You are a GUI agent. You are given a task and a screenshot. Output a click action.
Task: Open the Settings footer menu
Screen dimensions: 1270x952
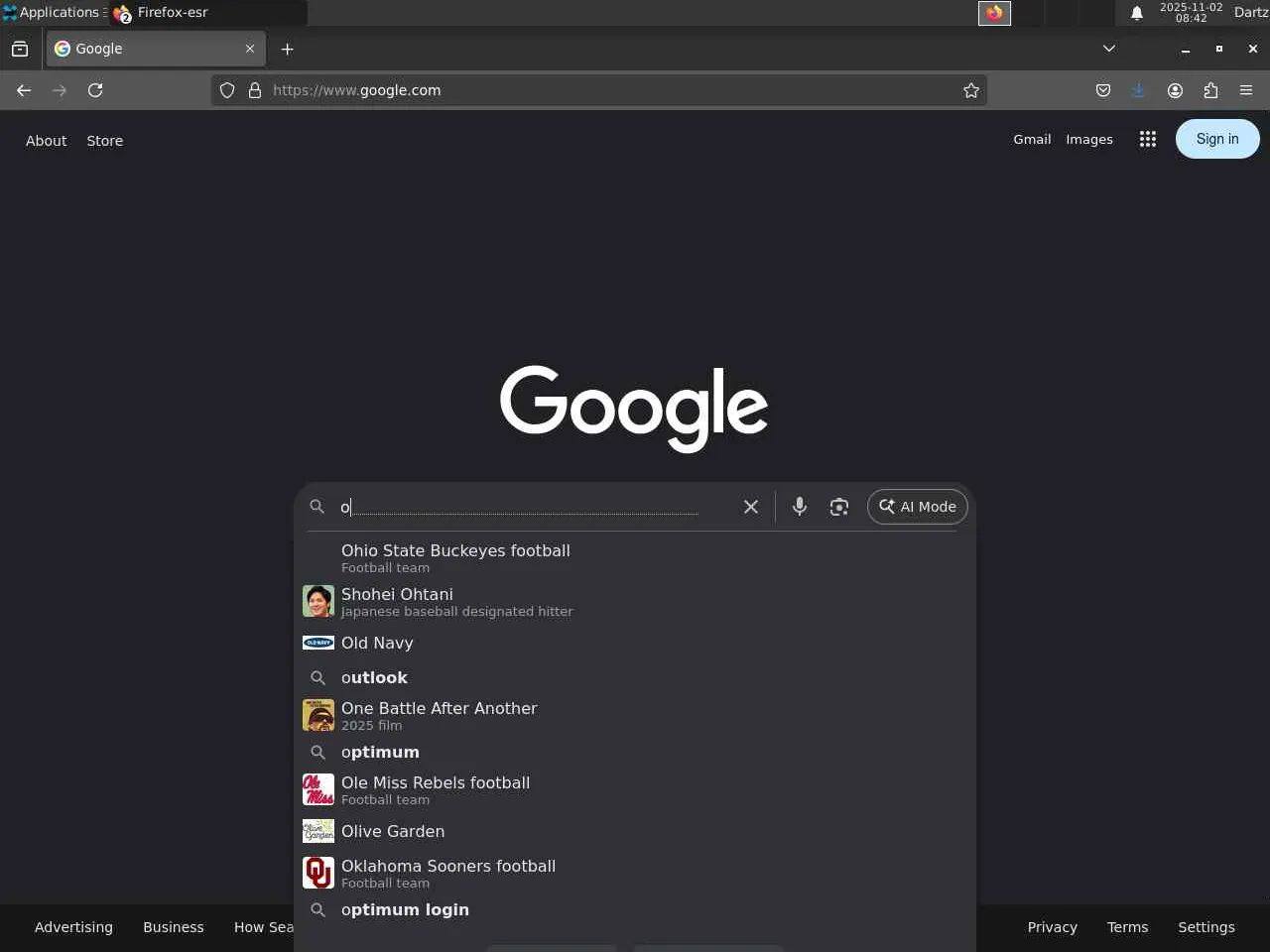point(1206,927)
